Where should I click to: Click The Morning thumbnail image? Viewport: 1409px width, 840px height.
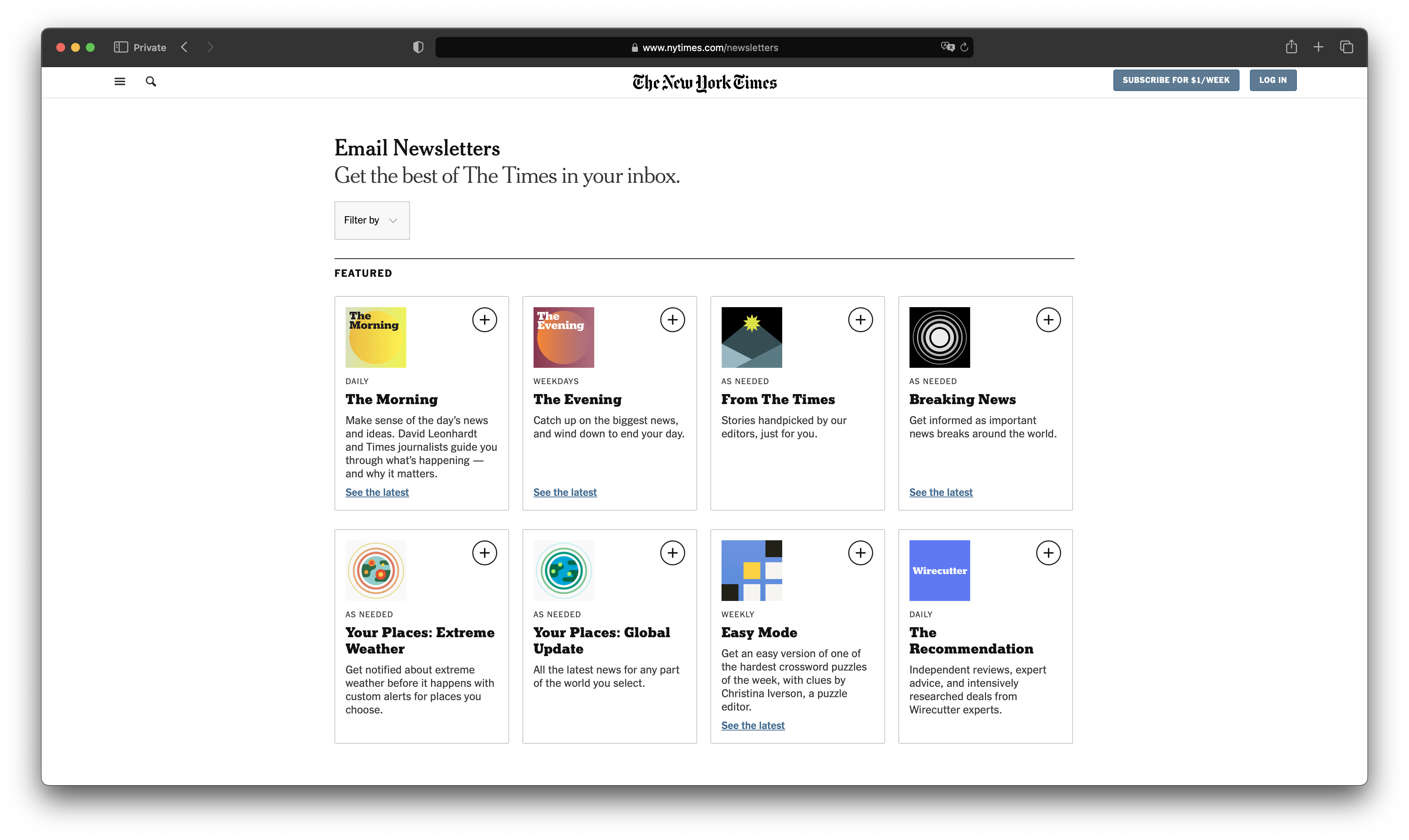376,337
